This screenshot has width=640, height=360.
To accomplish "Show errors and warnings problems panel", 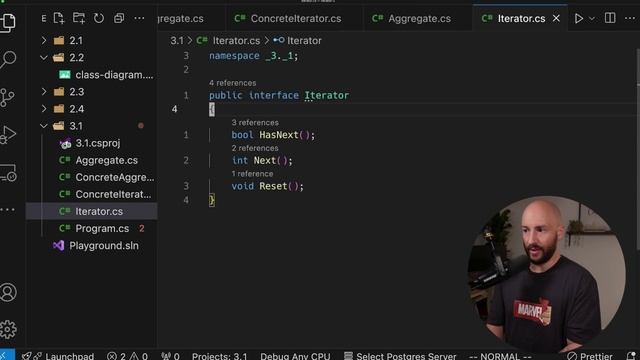I will 127,356.
